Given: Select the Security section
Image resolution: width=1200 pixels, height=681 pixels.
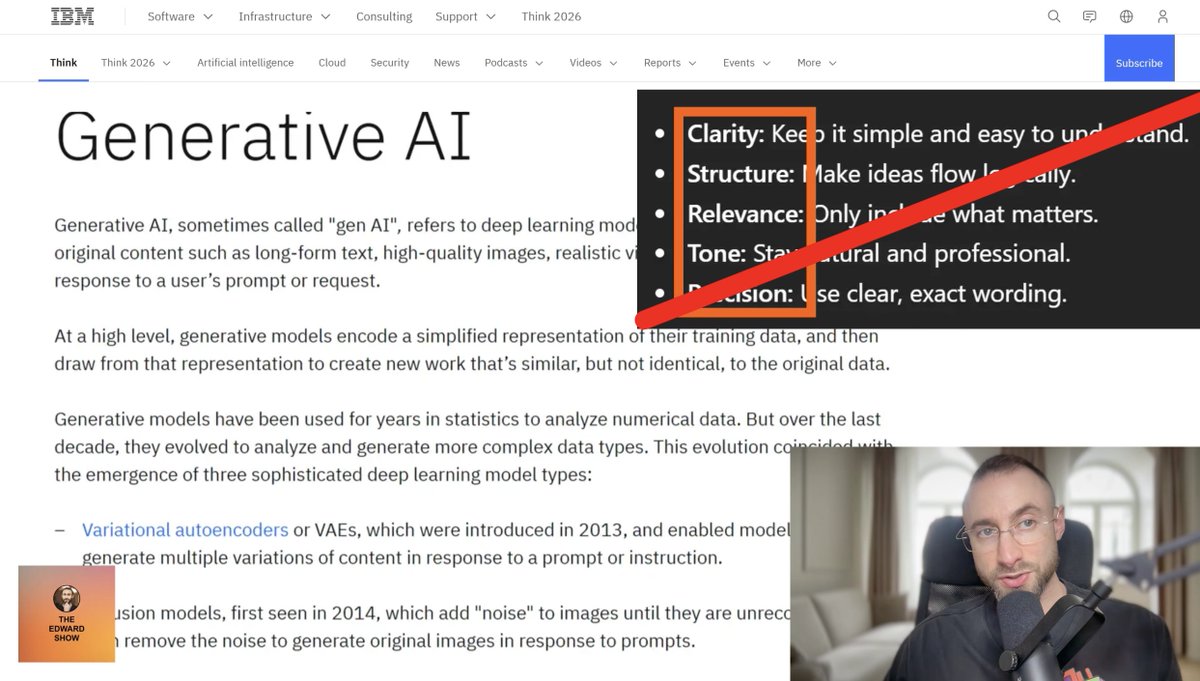Looking at the screenshot, I should 389,62.
